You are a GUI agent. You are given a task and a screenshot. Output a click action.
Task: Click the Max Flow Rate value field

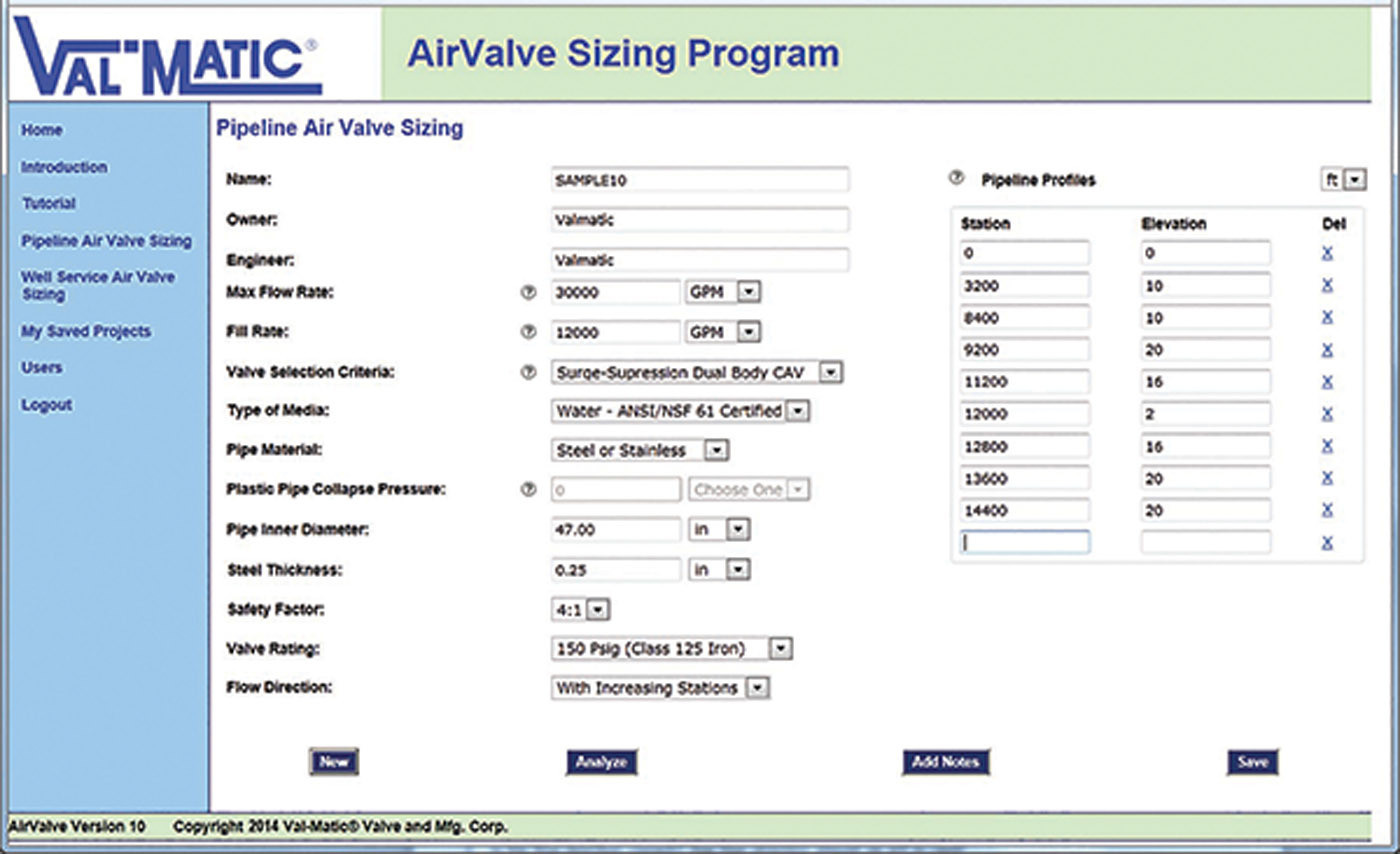(x=616, y=293)
